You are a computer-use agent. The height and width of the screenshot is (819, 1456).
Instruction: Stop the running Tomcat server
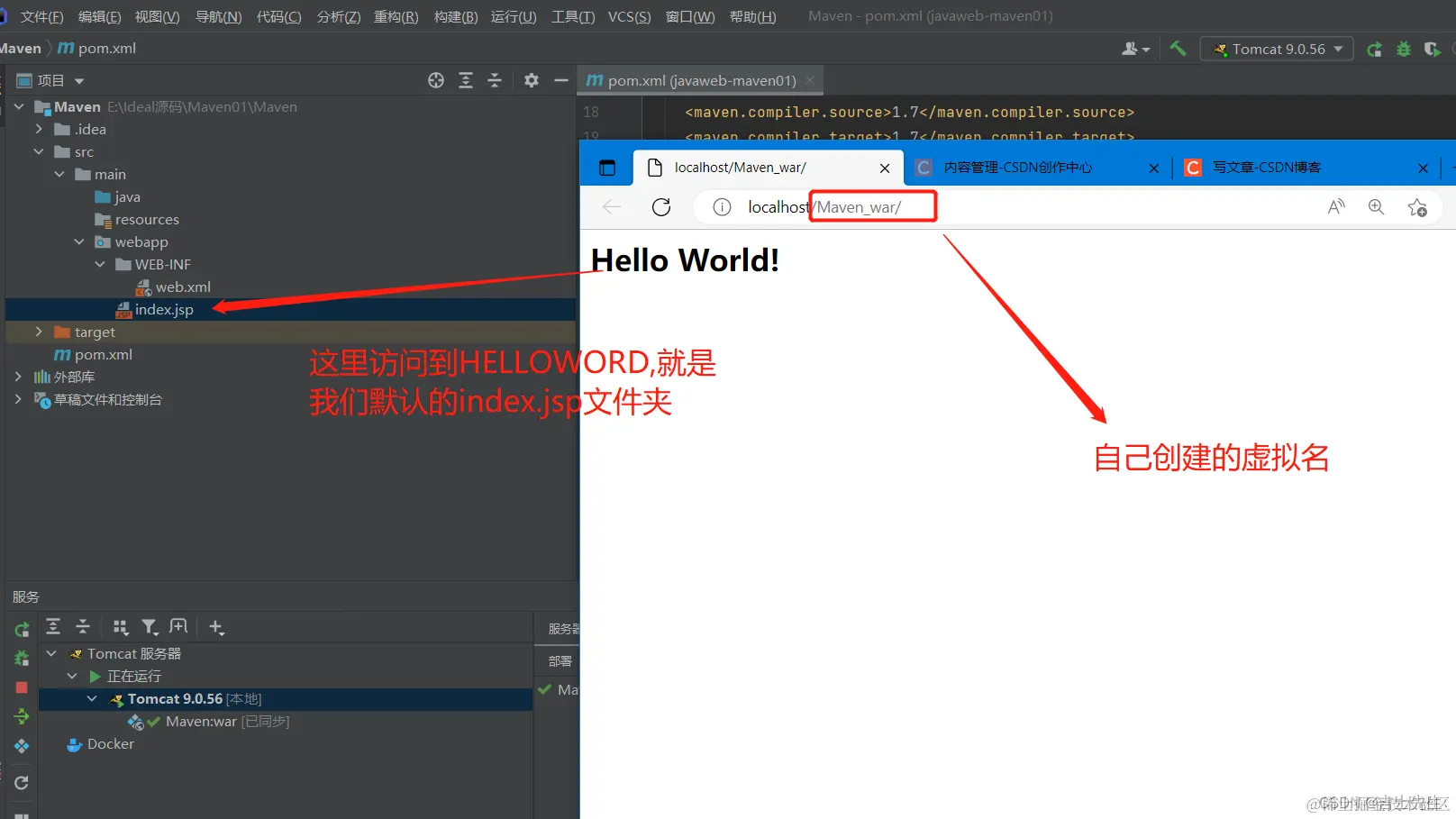22,687
